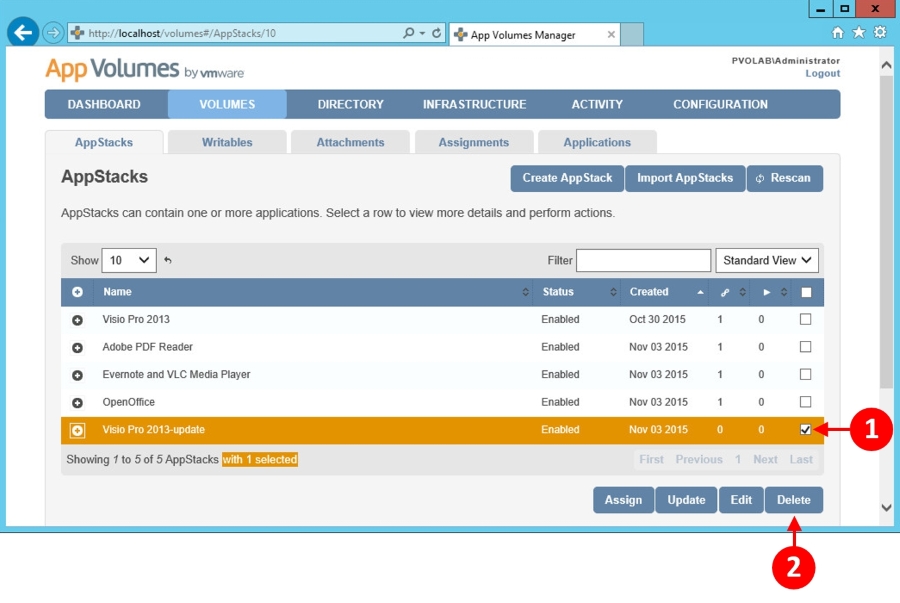Click the Edit button
Screen dimensions: 900x603
coord(741,500)
